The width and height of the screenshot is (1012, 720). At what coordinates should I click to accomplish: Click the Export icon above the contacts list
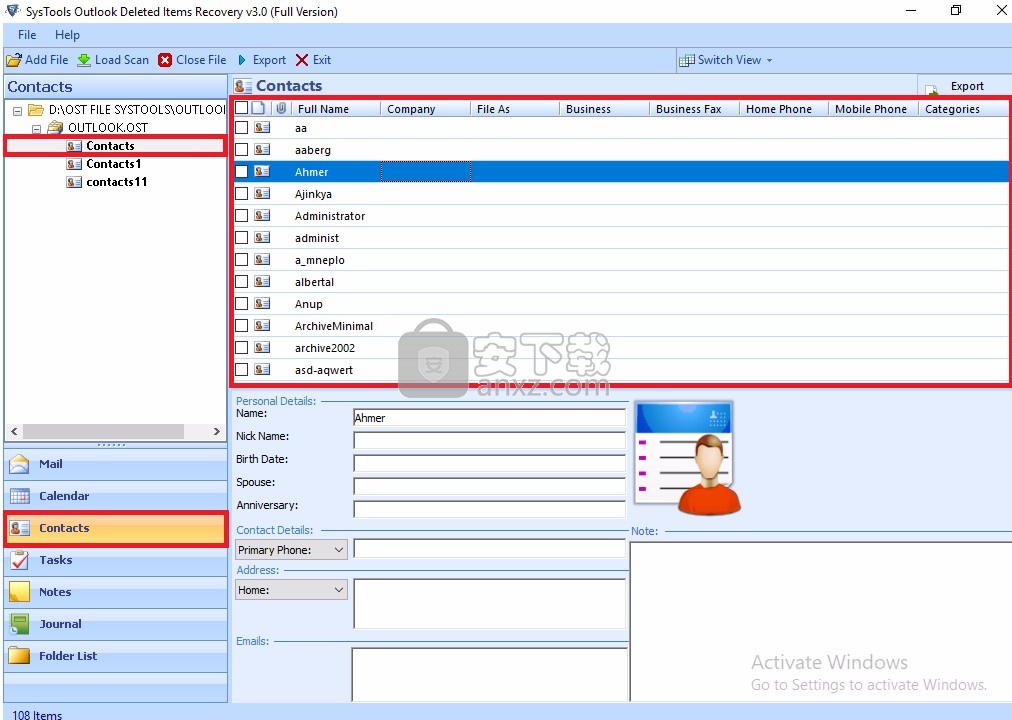(932, 89)
